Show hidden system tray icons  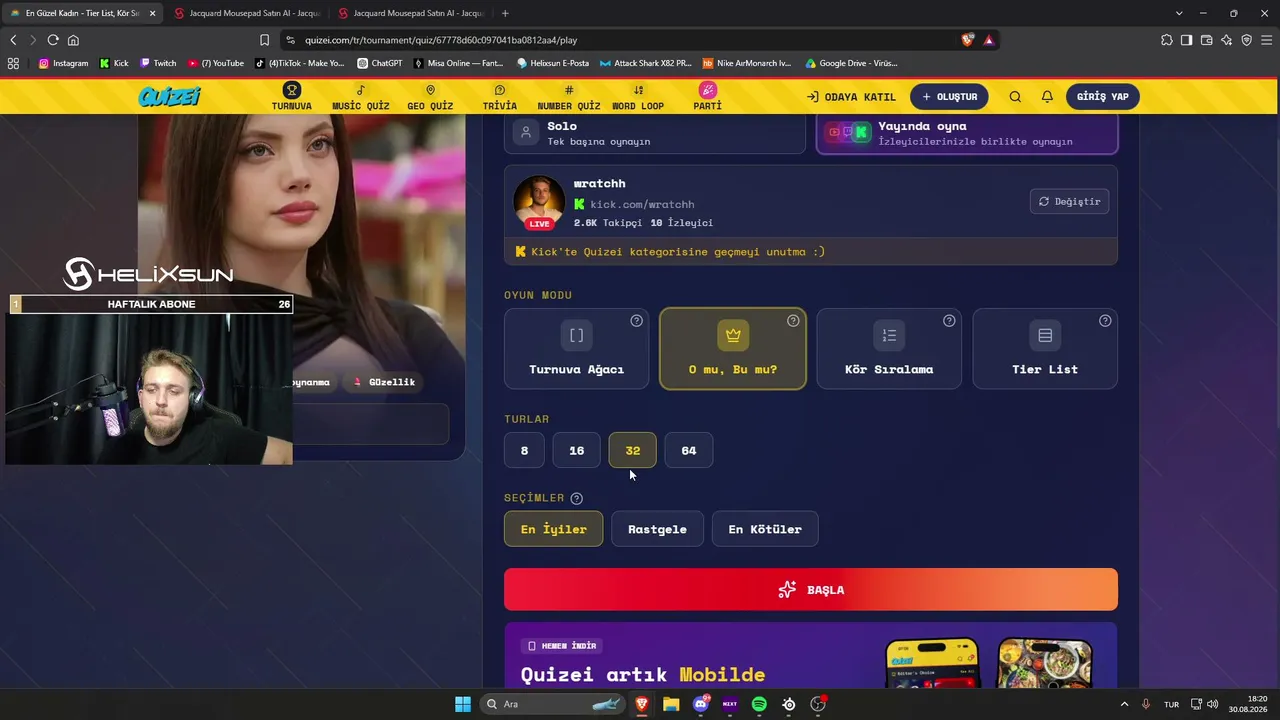click(1124, 704)
